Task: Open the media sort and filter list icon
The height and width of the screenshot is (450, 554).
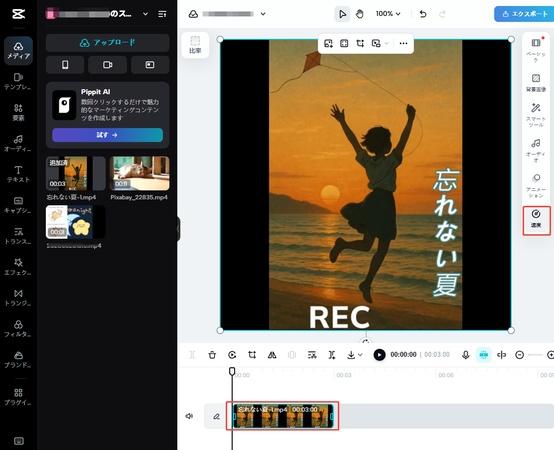Action: [x=162, y=14]
